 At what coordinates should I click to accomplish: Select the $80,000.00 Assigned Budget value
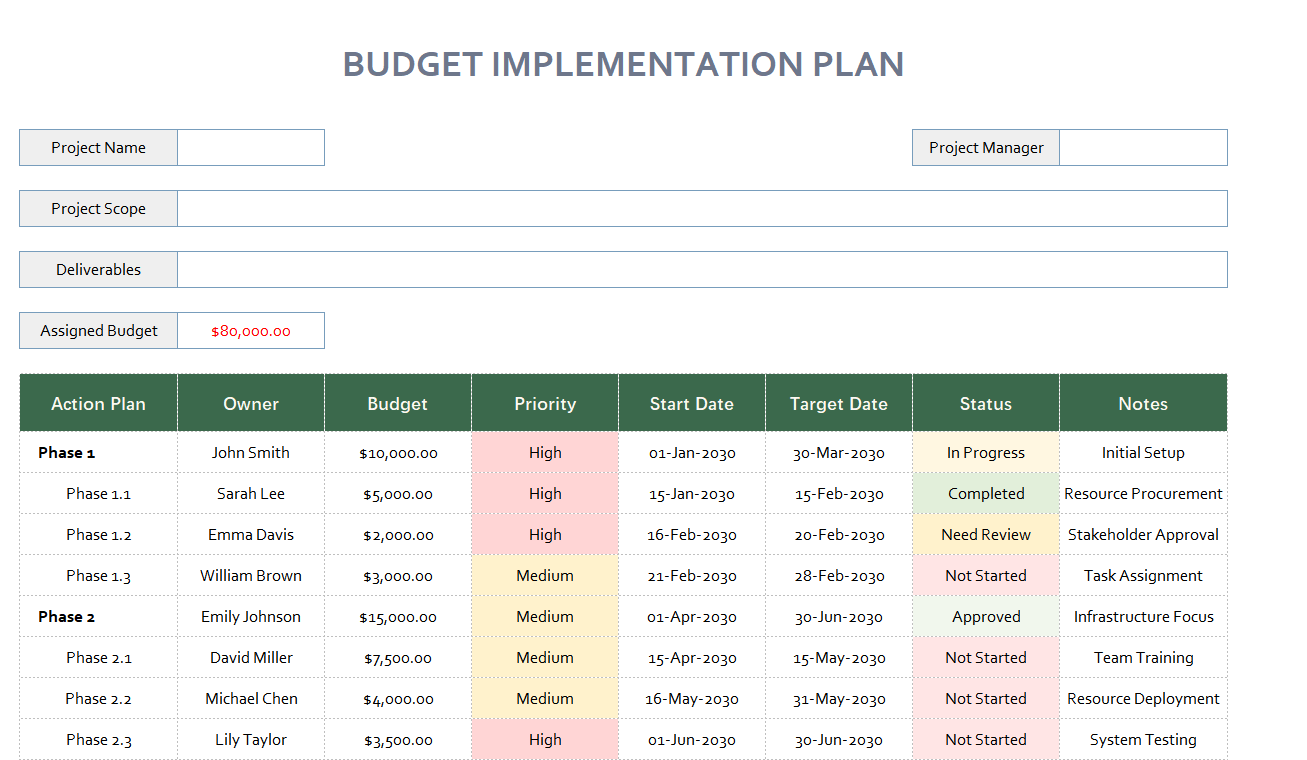point(251,330)
